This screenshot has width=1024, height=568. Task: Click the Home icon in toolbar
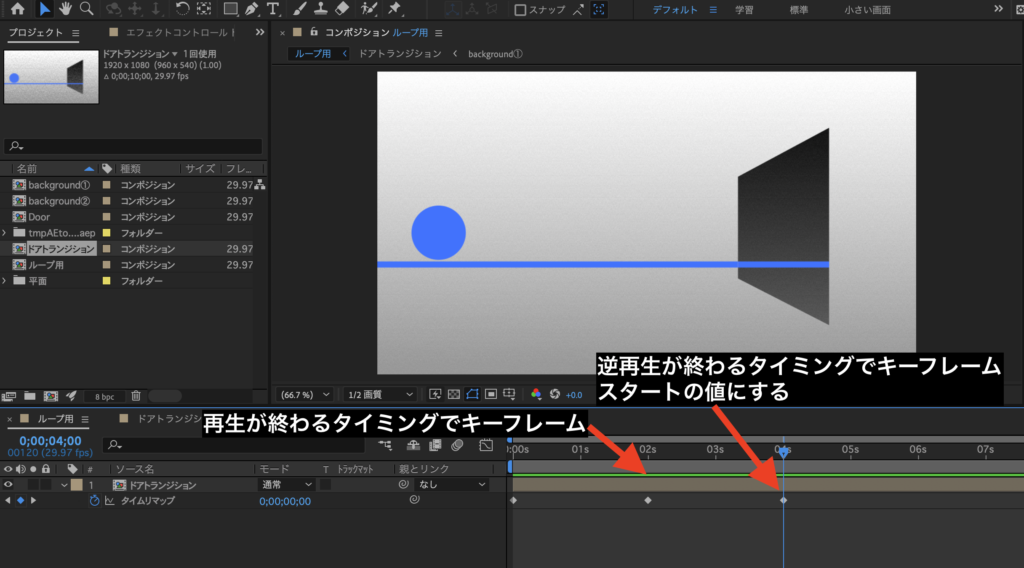17,10
